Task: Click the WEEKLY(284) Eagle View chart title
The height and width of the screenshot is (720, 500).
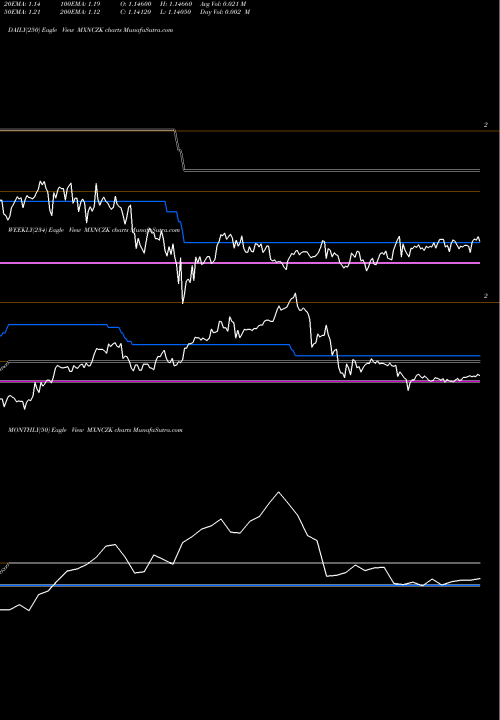Action: pyautogui.click(x=94, y=230)
